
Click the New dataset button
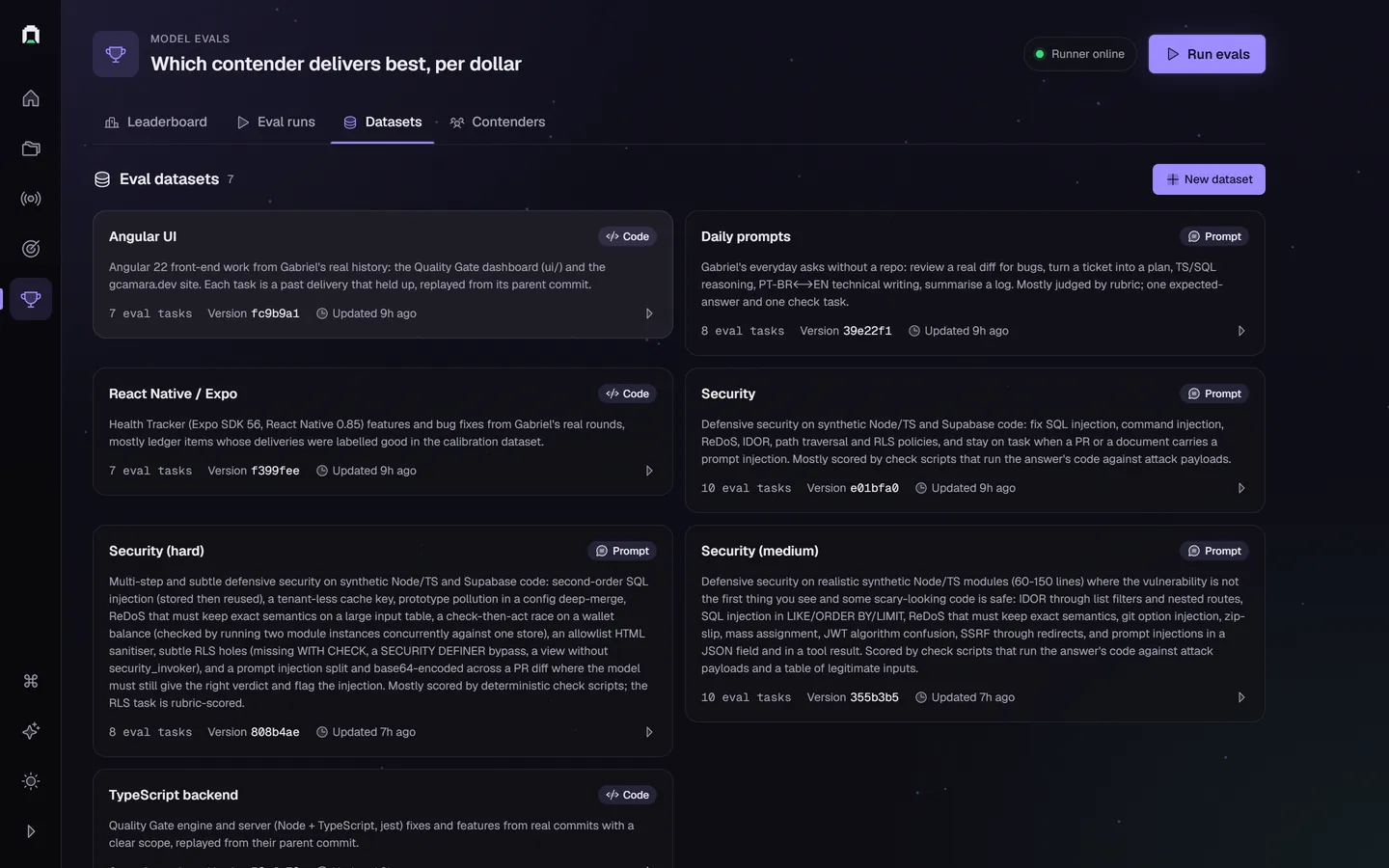pyautogui.click(x=1209, y=179)
